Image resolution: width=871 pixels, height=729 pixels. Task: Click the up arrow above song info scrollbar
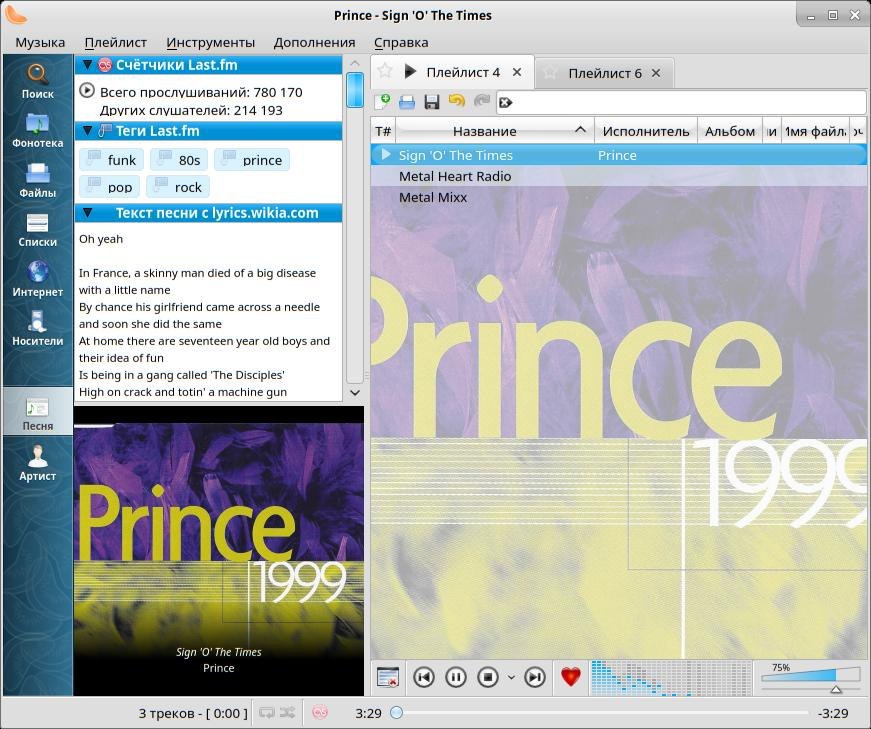(x=355, y=63)
